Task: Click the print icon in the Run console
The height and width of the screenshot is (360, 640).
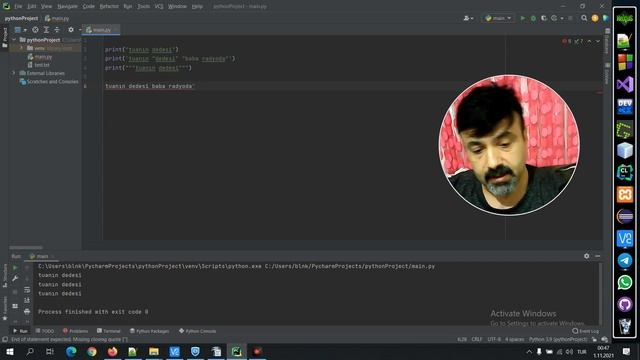Action: coord(27,311)
